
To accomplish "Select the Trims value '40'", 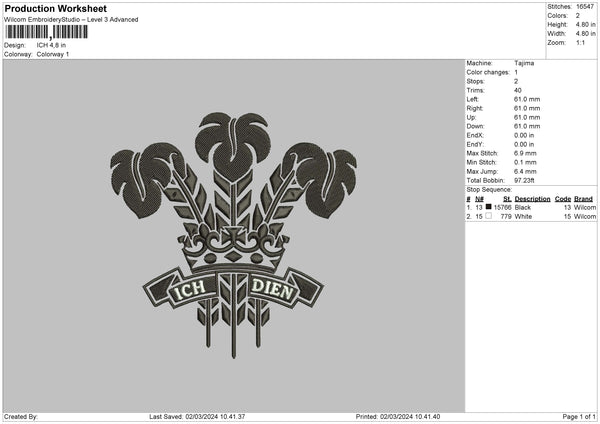I will (518, 90).
